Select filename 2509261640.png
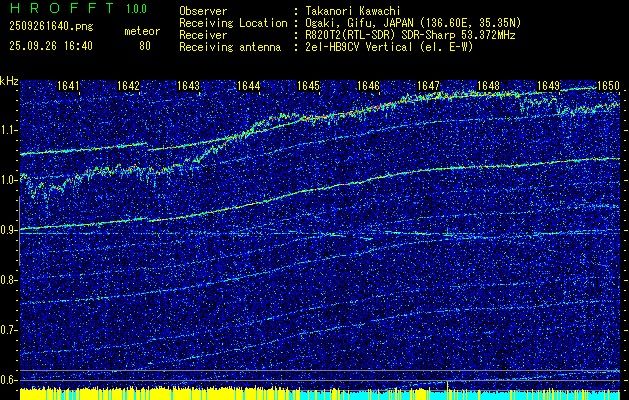The width and height of the screenshot is (629, 400). [51, 27]
